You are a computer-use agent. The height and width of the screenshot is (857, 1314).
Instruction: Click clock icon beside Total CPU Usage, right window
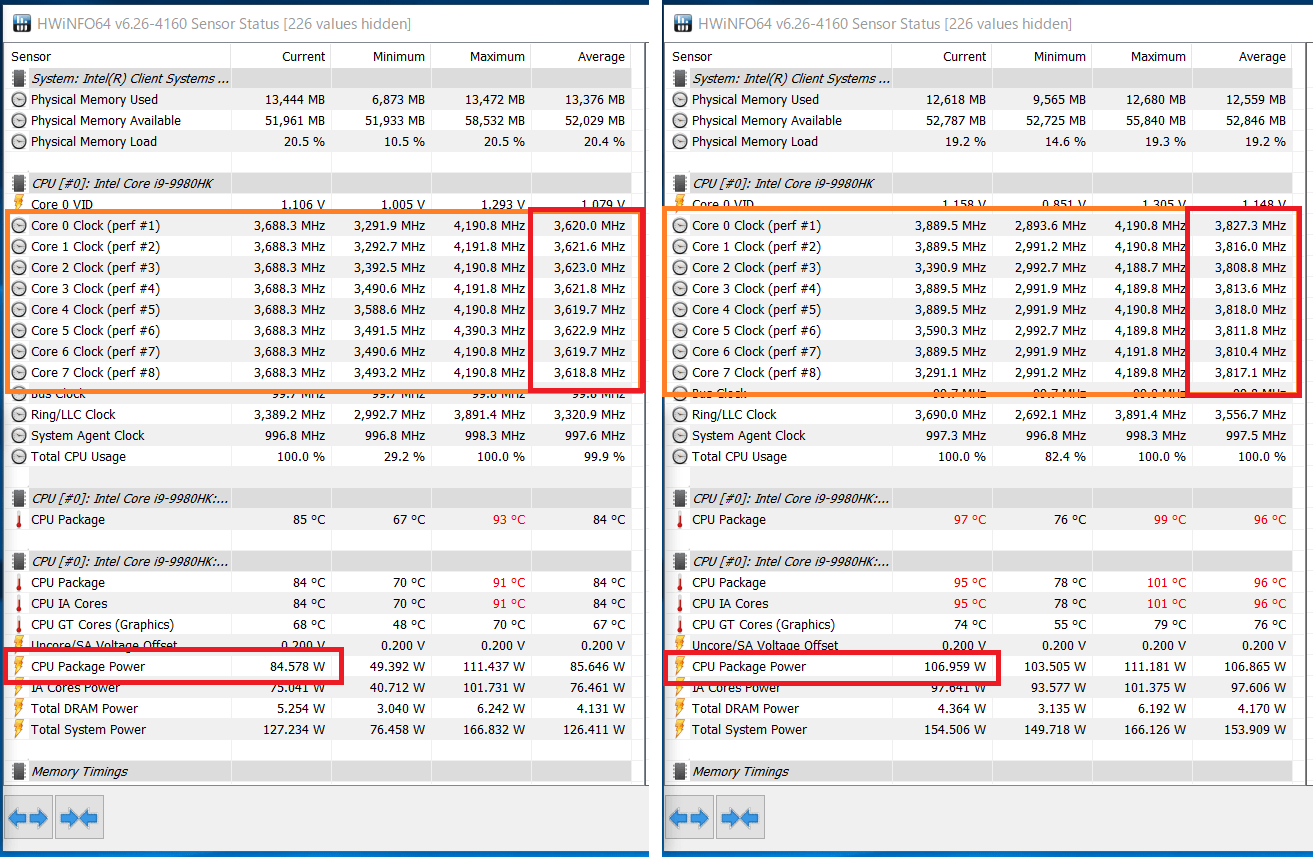[680, 457]
